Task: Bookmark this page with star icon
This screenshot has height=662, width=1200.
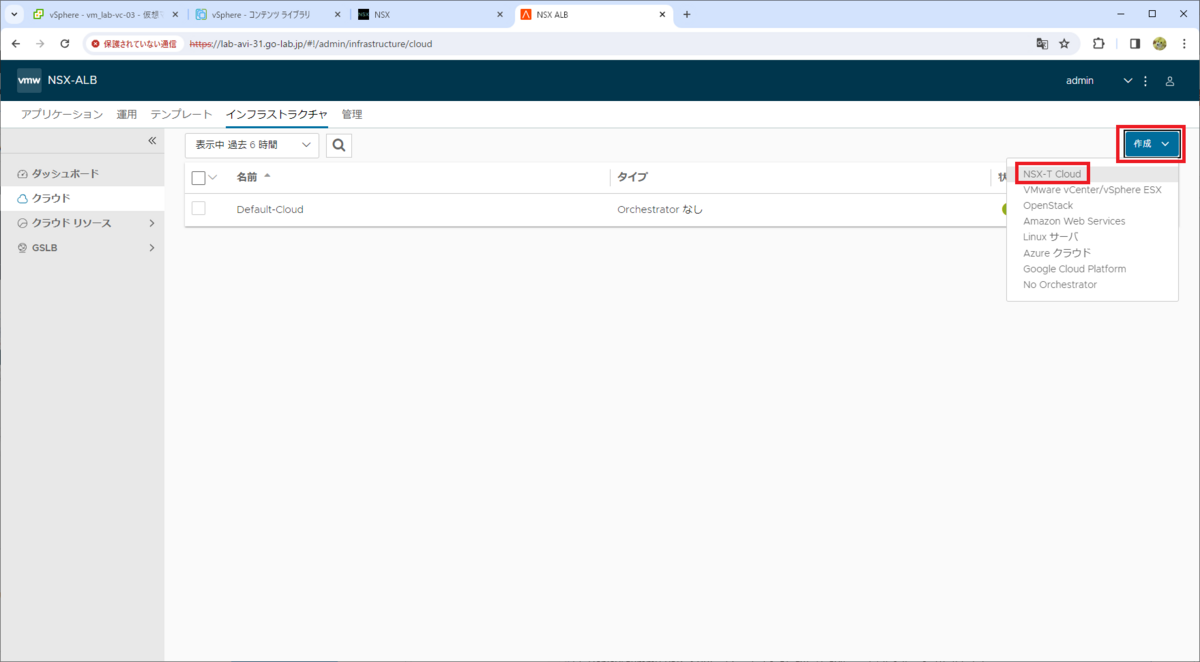Action: point(1065,44)
